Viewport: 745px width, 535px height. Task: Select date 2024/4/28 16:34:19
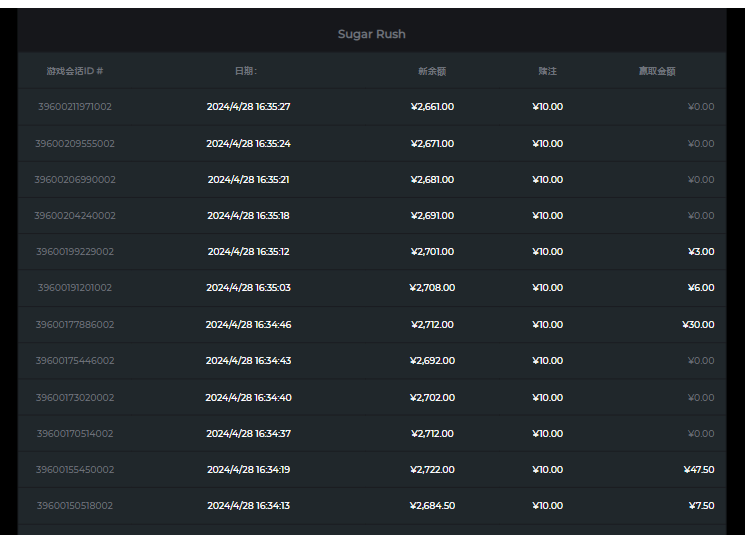(248, 470)
